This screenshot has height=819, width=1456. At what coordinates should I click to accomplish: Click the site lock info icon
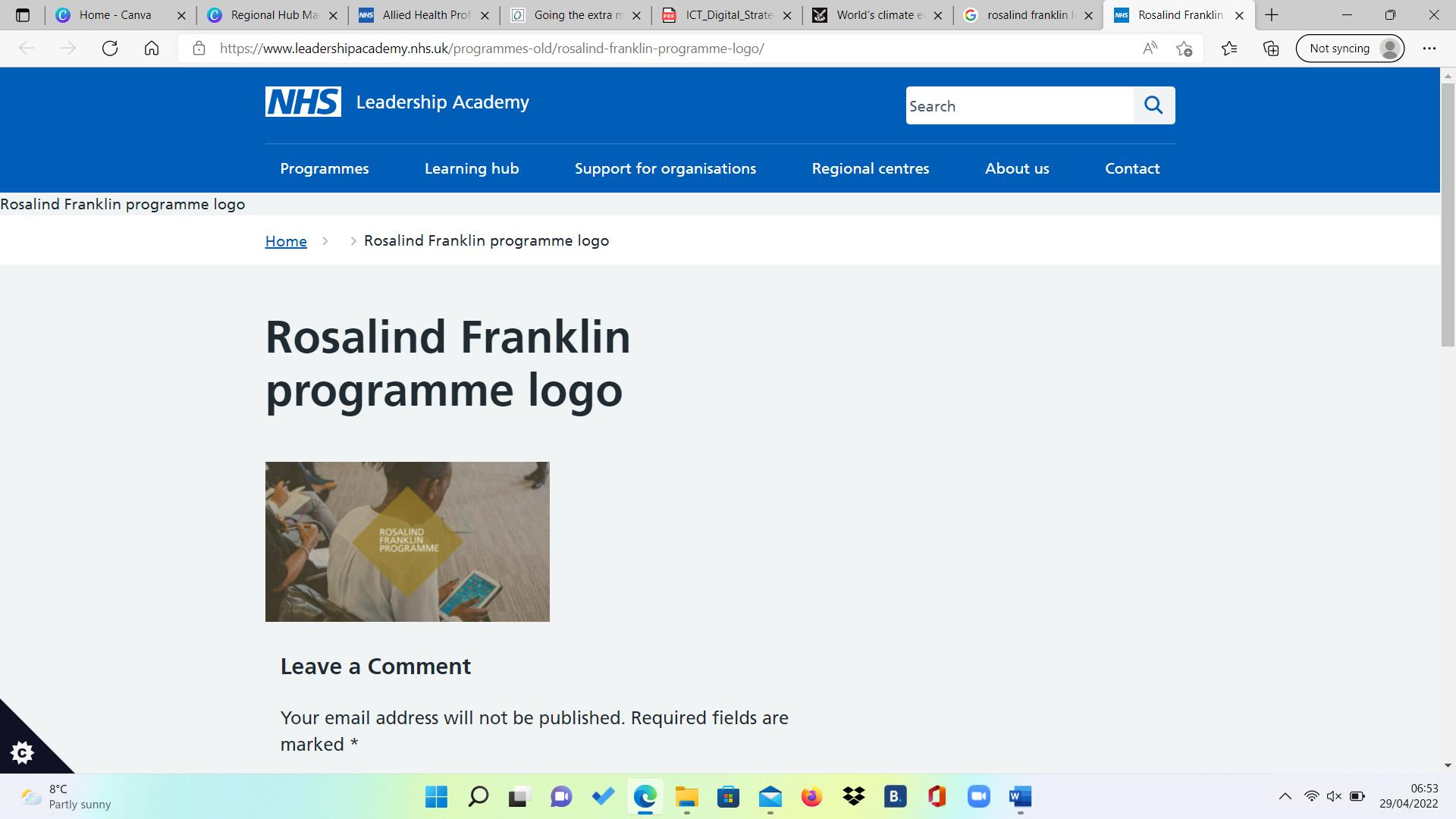[x=199, y=49]
